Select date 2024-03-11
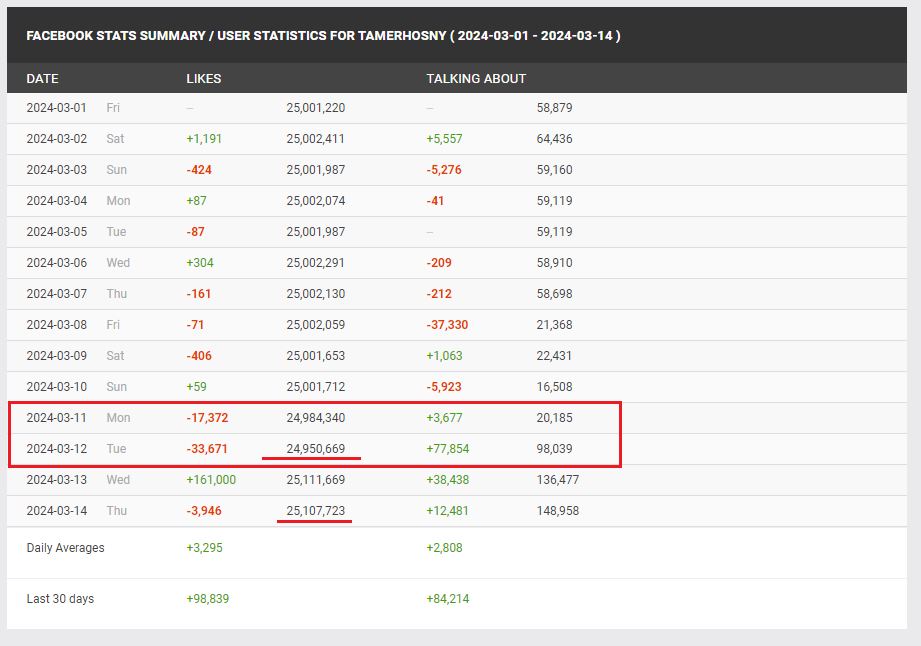921x646 pixels. pos(56,418)
